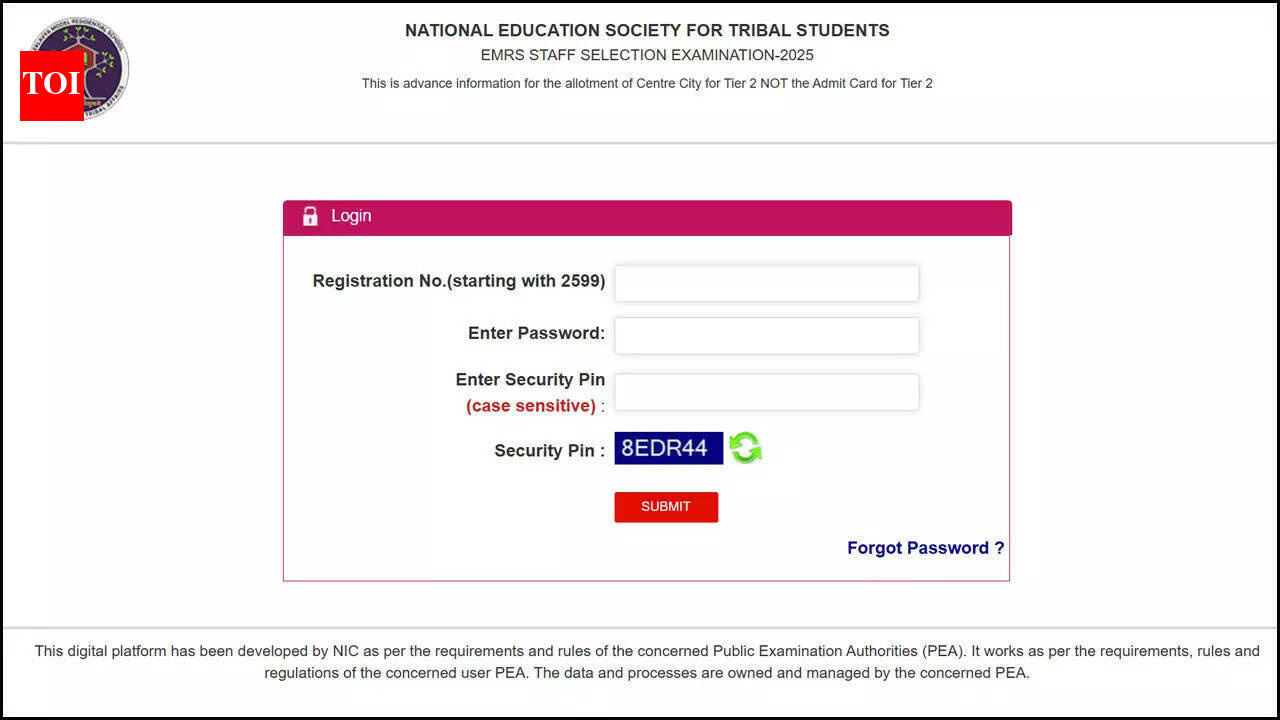Select the Enter Password text box
1280x720 pixels.
766,335
